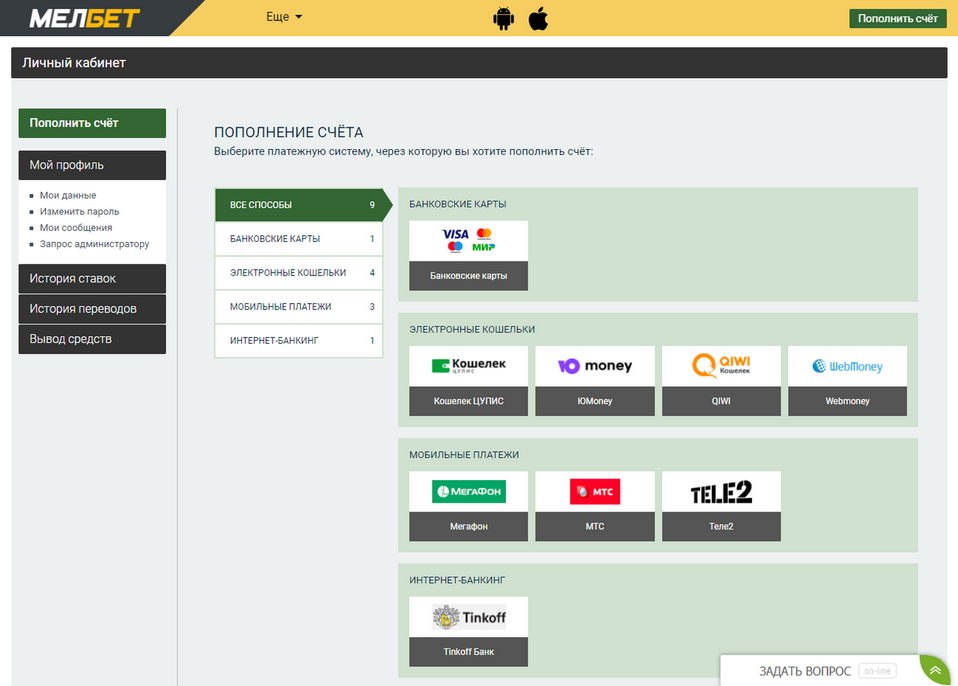Select the Мегафон mobile payment icon

[x=468, y=491]
